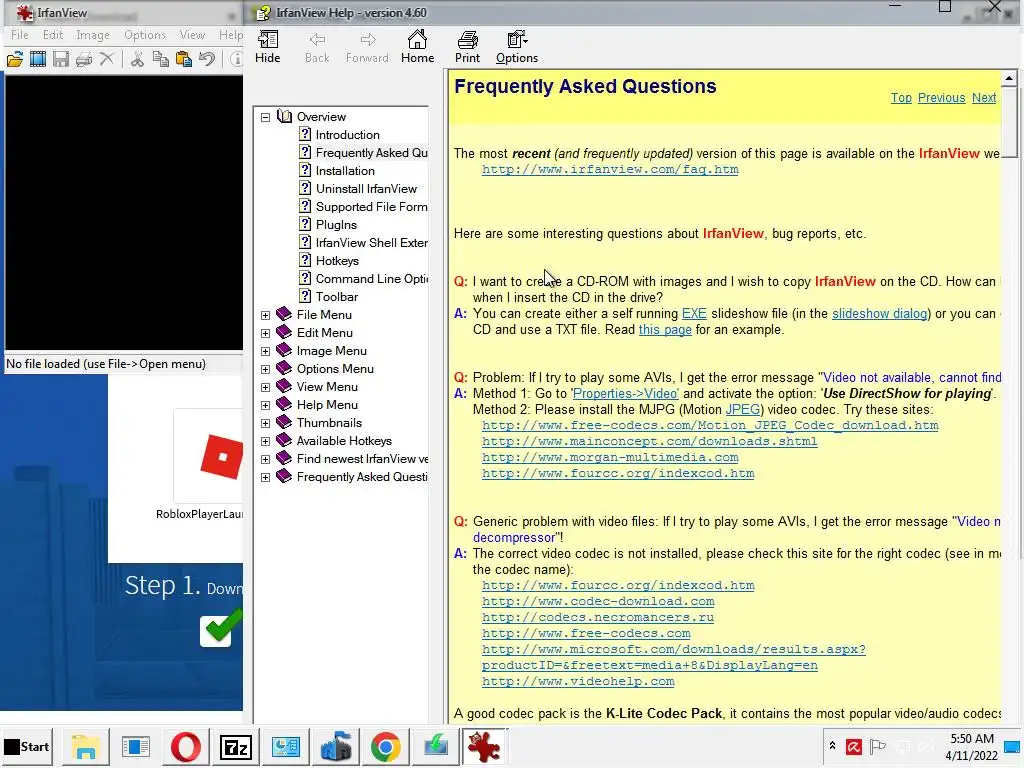The height and width of the screenshot is (768, 1024).
Task: Click the Info icon in IrfanView toolbar
Action: [236, 59]
